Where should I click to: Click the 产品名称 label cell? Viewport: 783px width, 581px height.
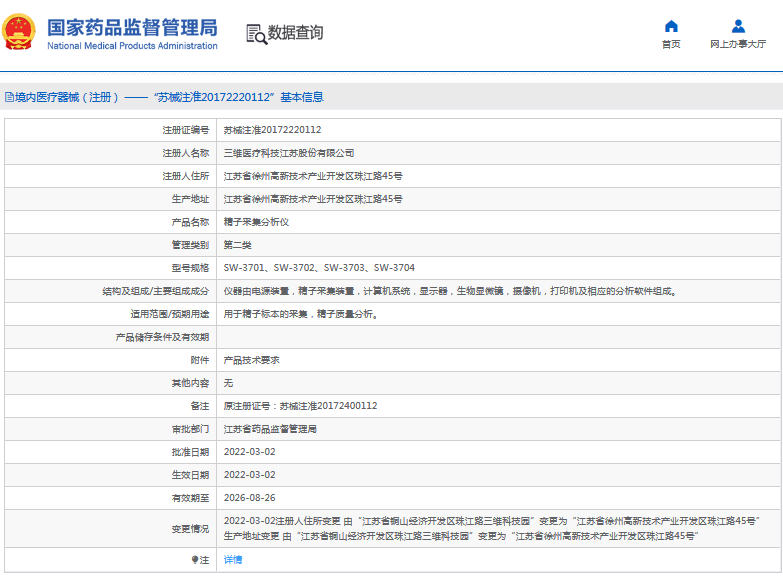pyautogui.click(x=111, y=222)
